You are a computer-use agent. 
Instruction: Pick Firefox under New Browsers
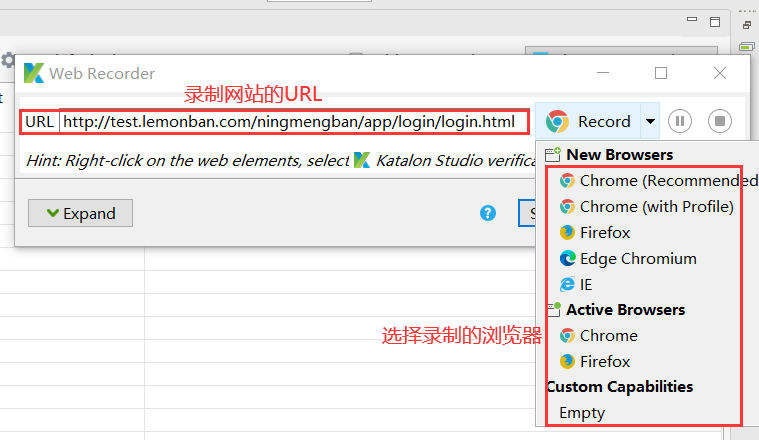coord(595,233)
